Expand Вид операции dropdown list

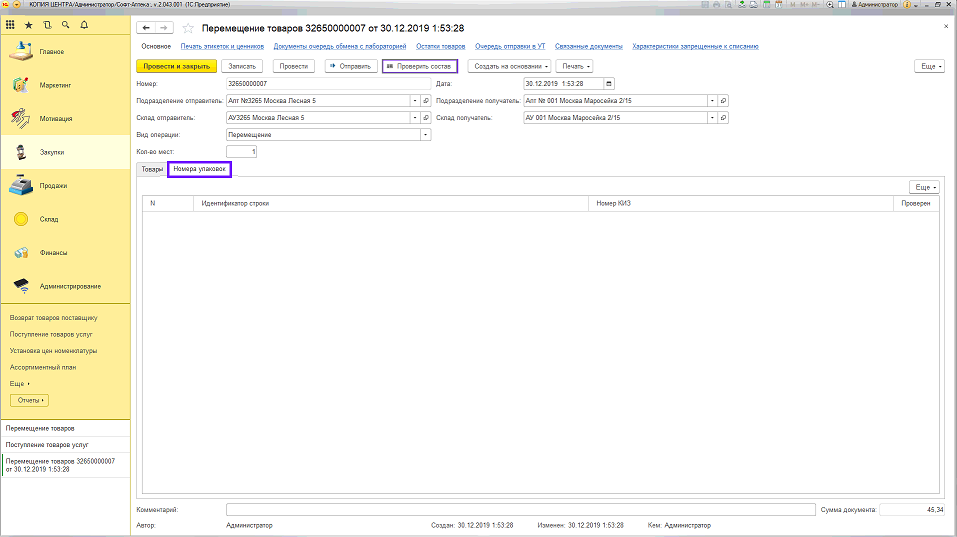click(x=425, y=134)
